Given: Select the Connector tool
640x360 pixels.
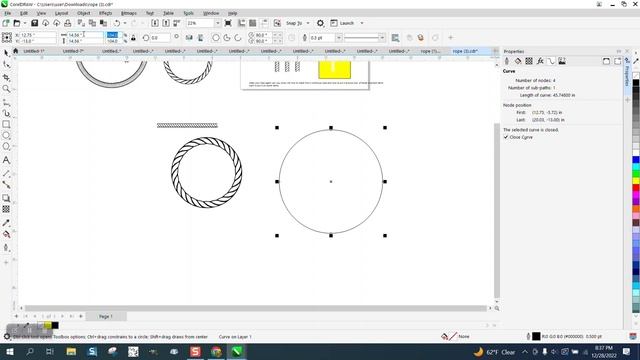Looking at the screenshot, I should point(6,184).
